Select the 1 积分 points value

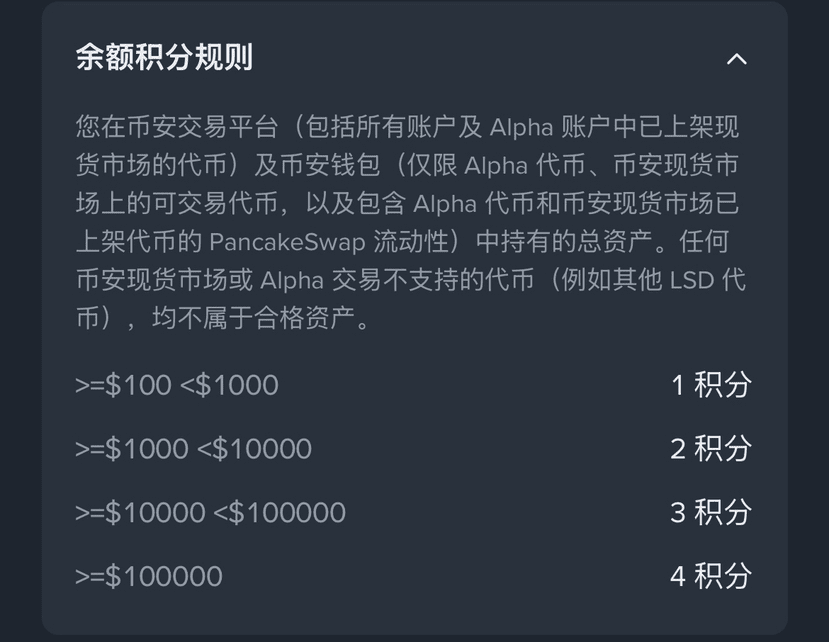[710, 385]
